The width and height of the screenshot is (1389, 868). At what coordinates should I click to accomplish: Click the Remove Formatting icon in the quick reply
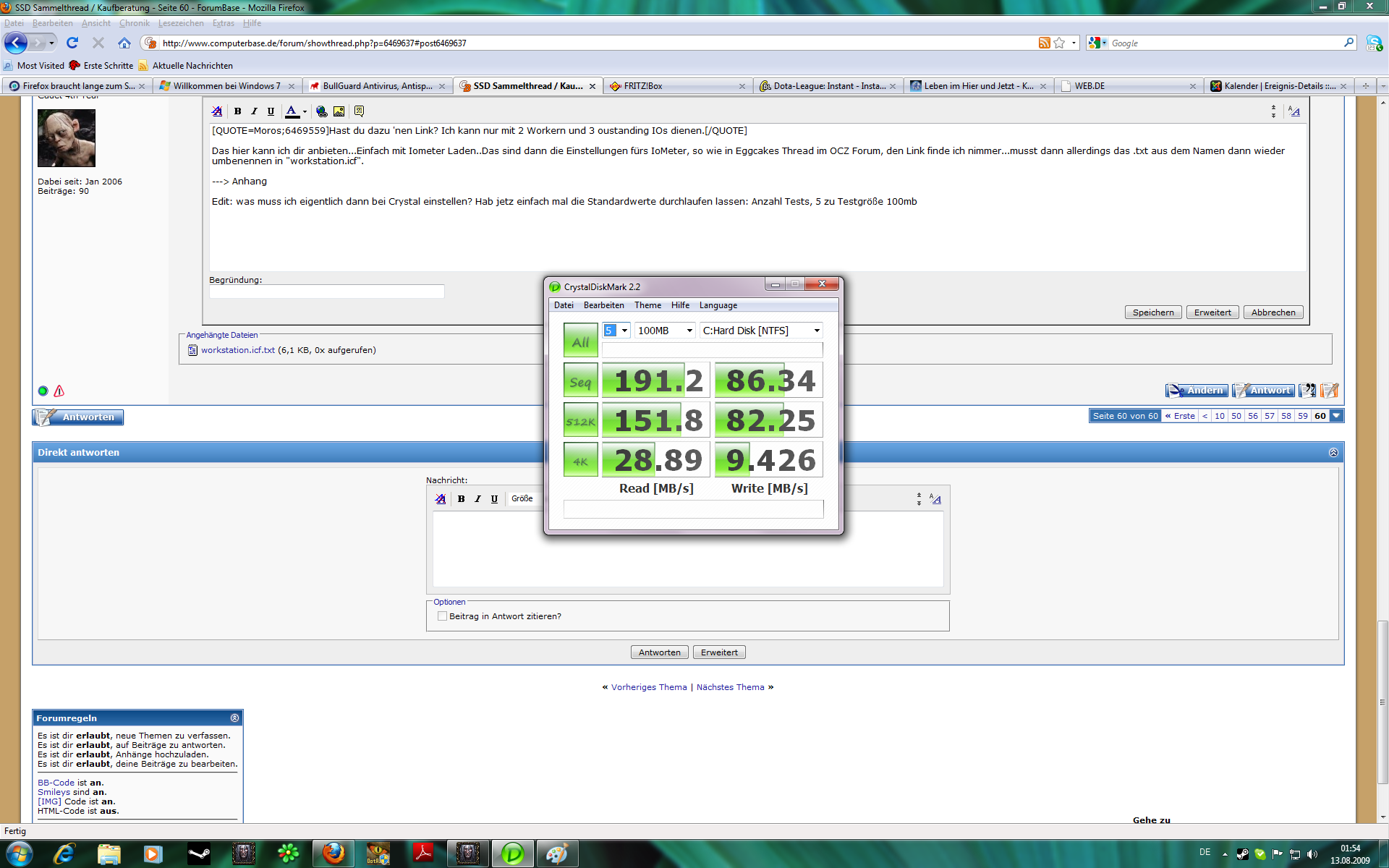(x=441, y=499)
